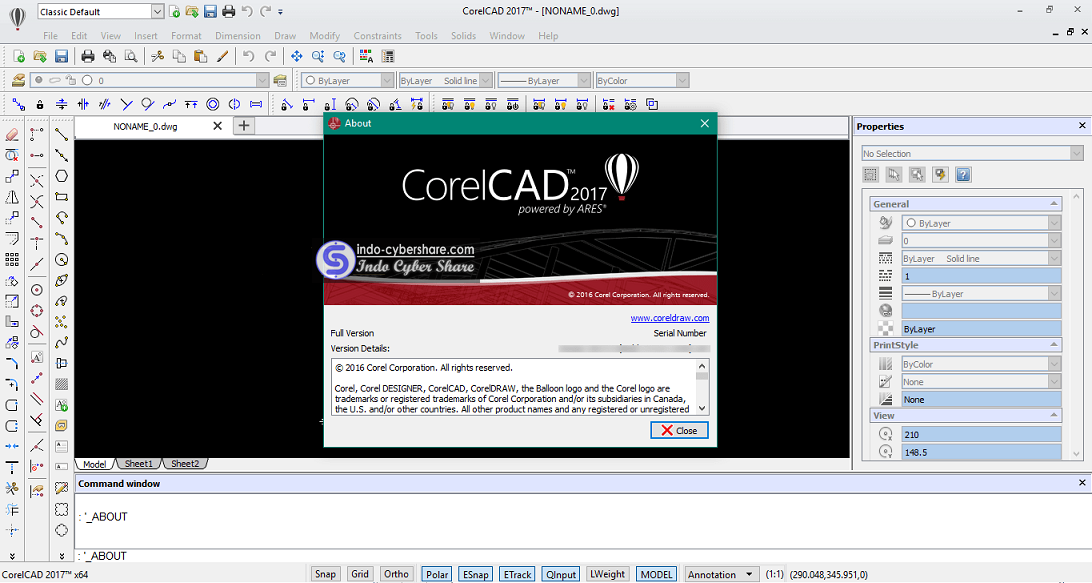Open the Solids menu
This screenshot has width=1092, height=583.
coord(463,36)
